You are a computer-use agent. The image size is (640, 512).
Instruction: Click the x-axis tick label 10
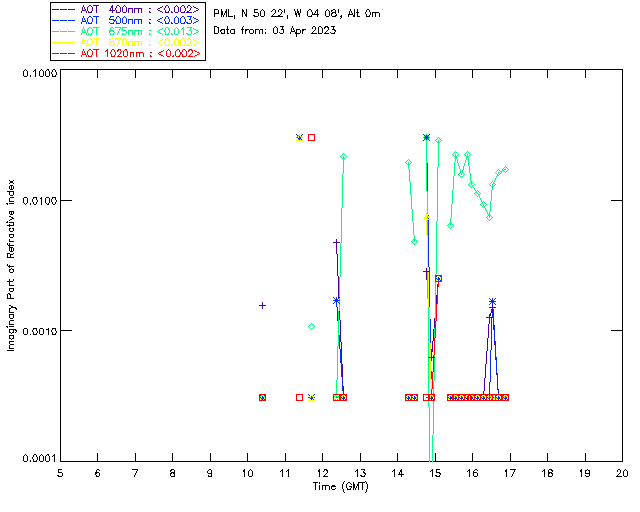click(247, 473)
